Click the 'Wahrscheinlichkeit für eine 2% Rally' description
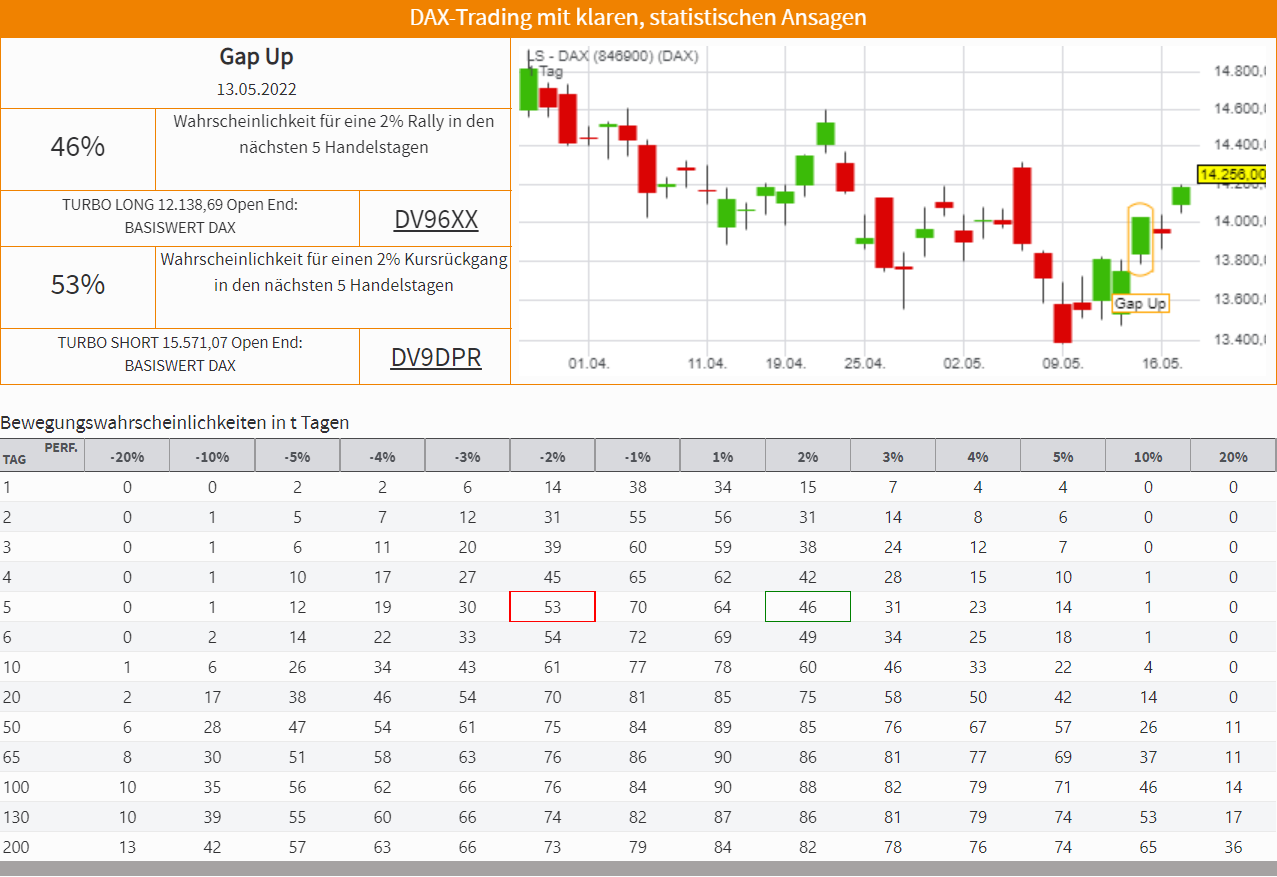 (334, 134)
